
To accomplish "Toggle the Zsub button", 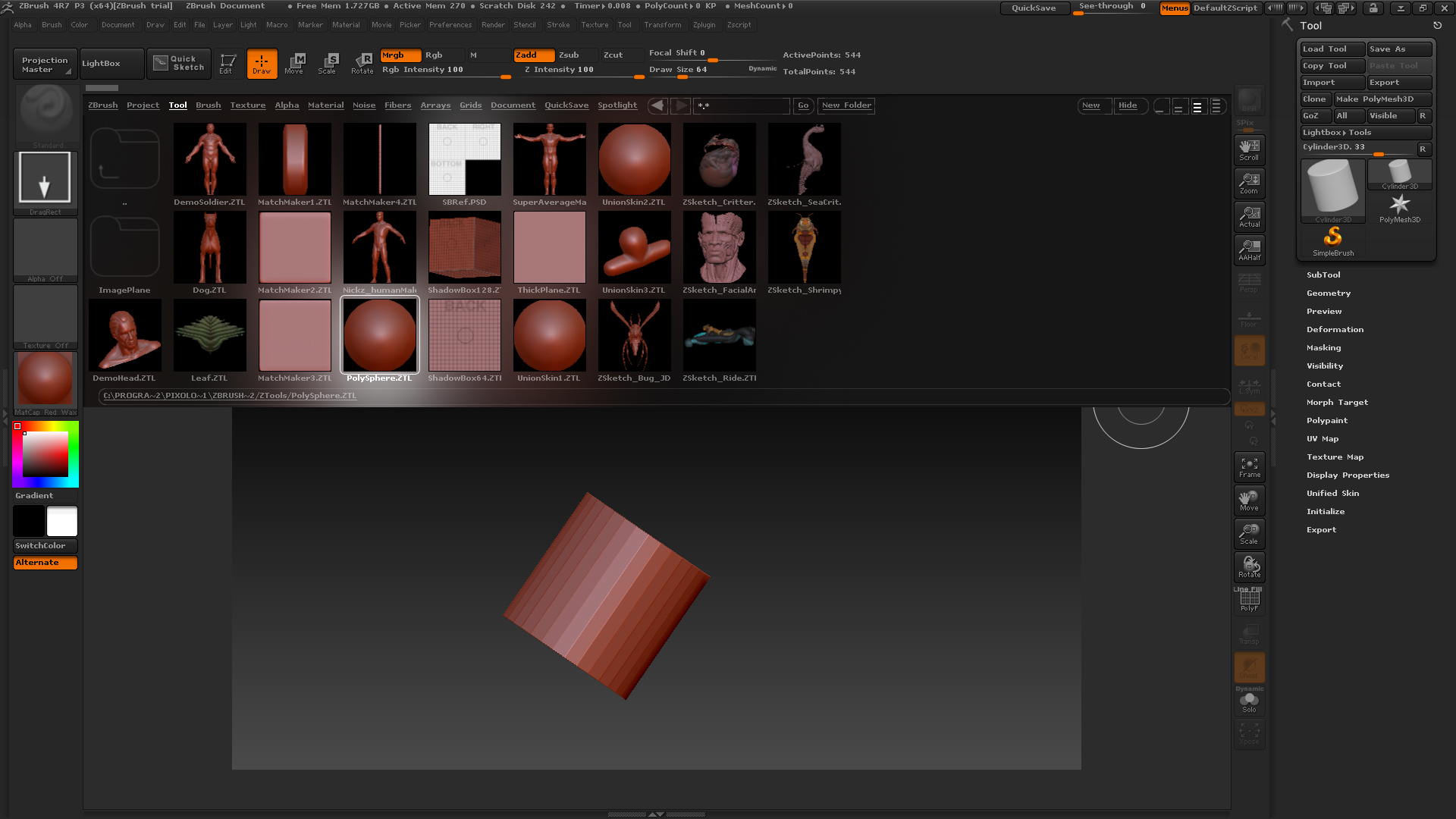I will [578, 55].
